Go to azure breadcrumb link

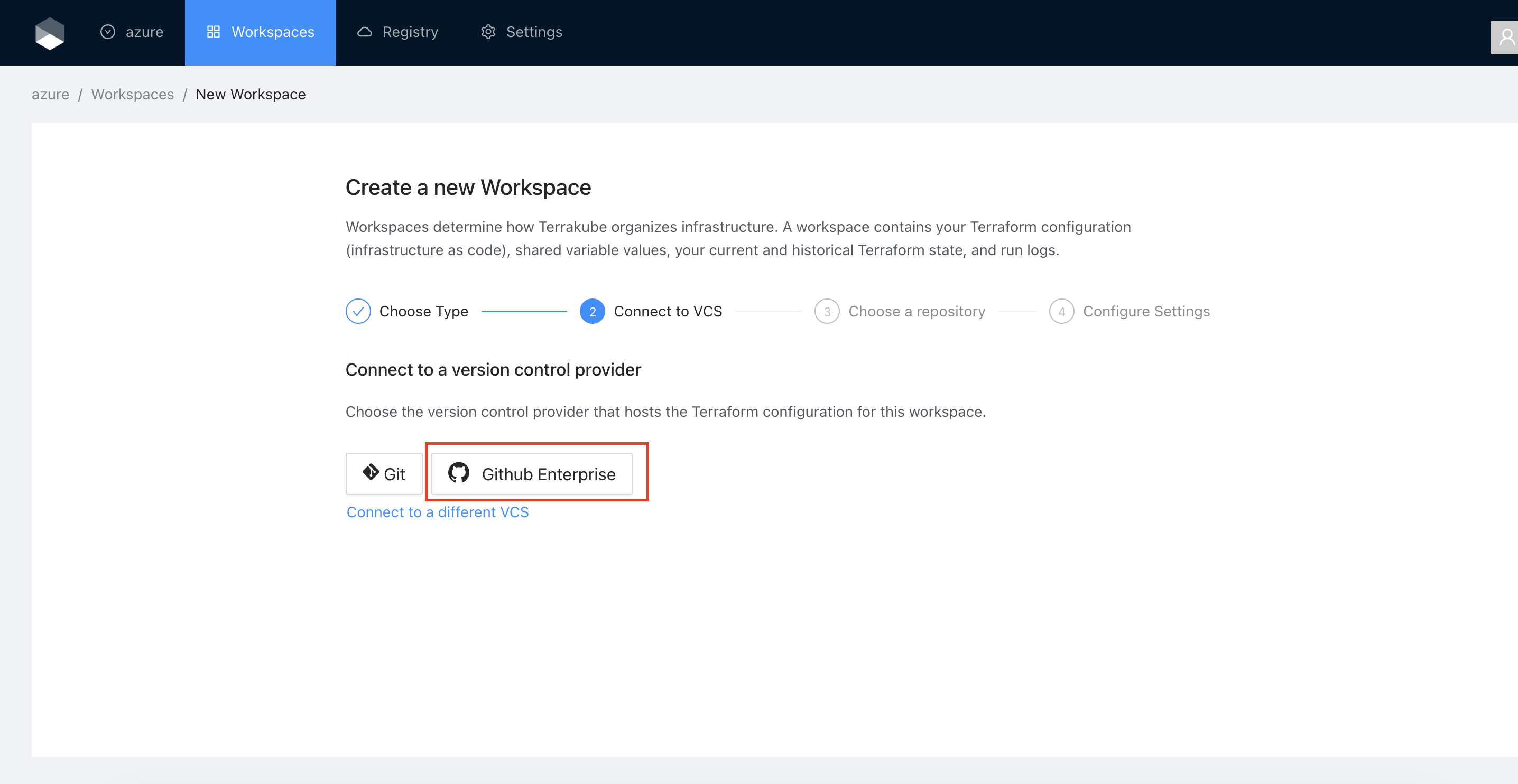(50, 94)
